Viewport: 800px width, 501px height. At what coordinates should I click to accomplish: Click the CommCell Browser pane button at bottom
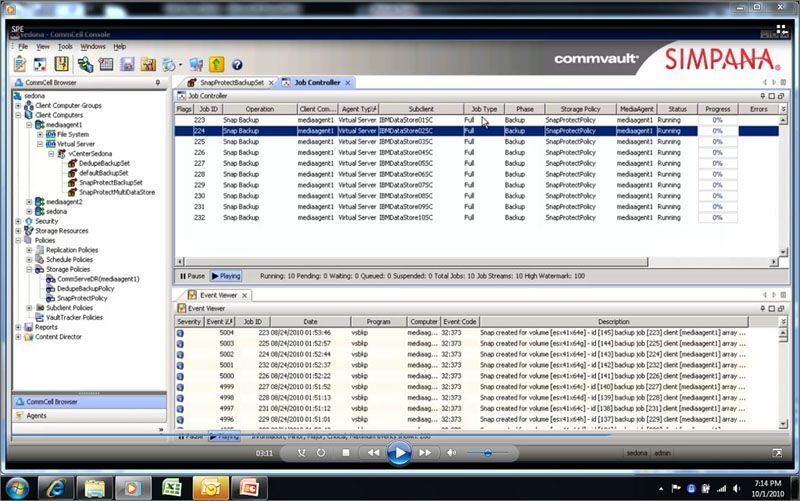pyautogui.click(x=89, y=402)
